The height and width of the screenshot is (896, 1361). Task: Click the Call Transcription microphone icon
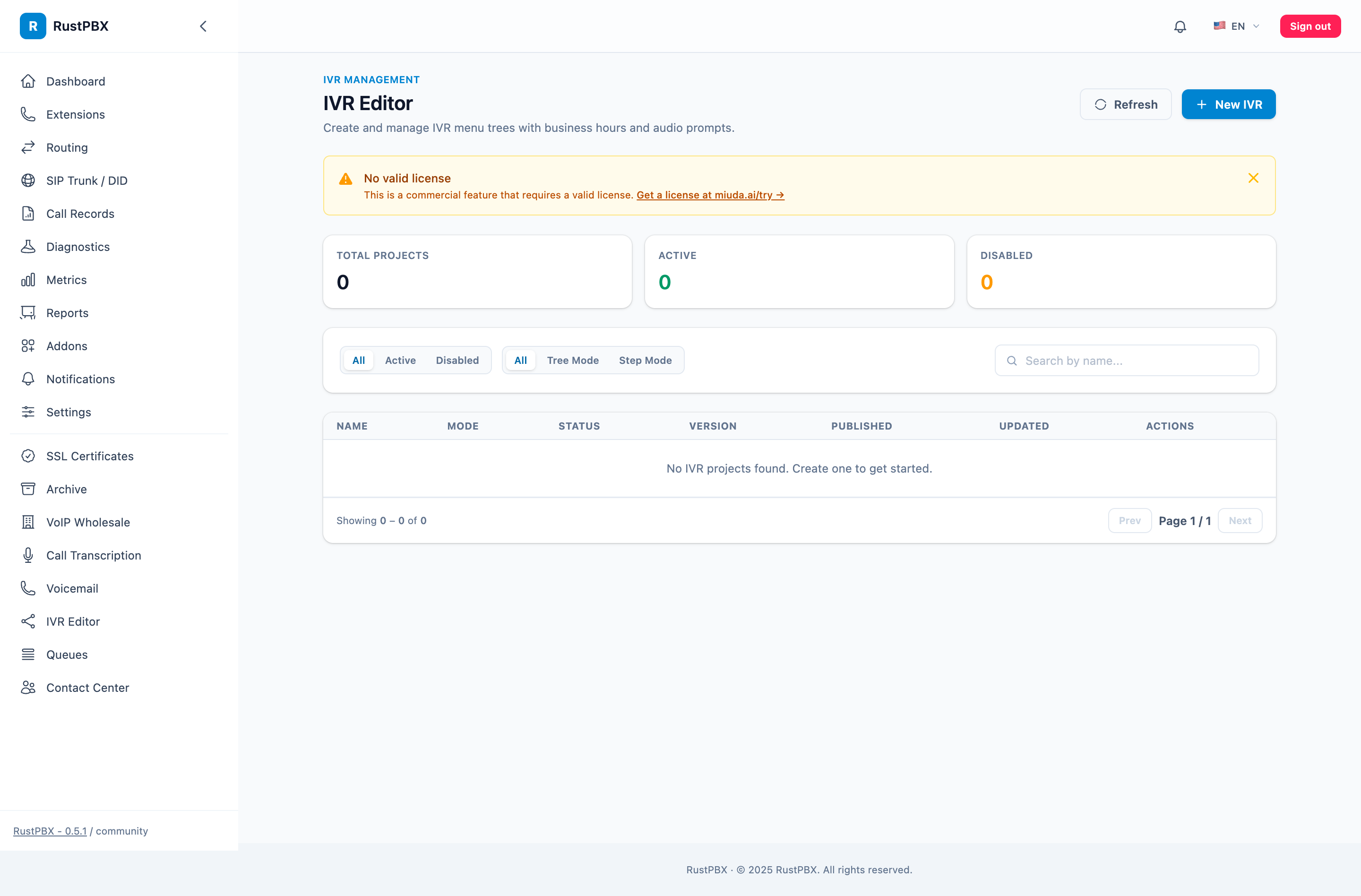coord(28,556)
